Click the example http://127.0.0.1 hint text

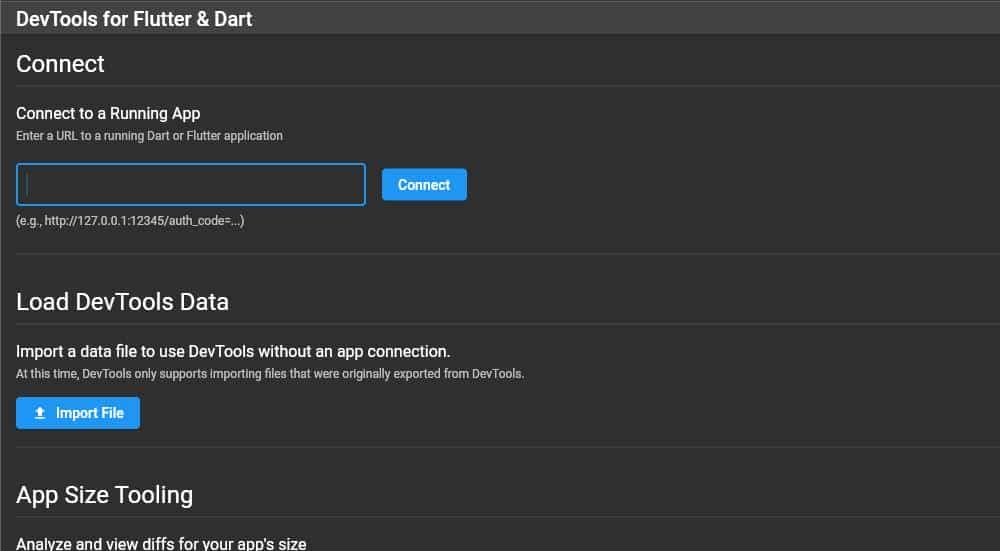tap(130, 220)
